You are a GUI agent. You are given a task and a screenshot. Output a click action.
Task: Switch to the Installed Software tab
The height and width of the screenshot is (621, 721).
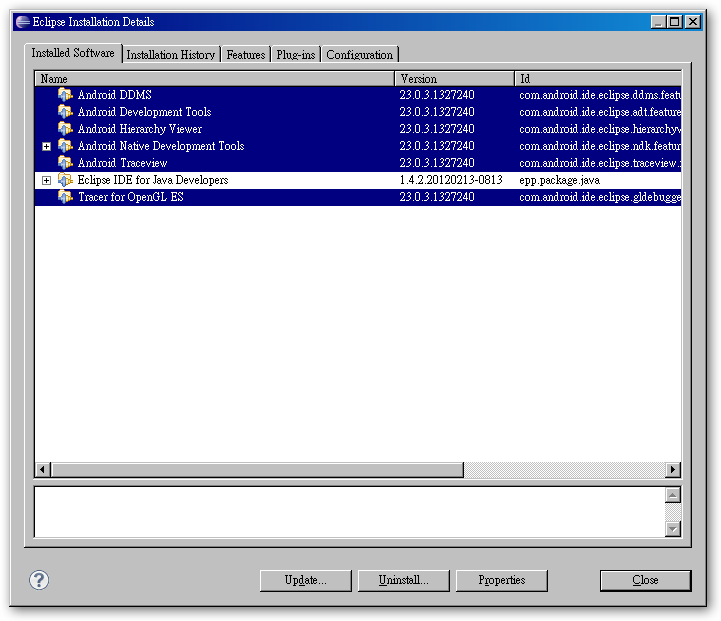coord(73,53)
